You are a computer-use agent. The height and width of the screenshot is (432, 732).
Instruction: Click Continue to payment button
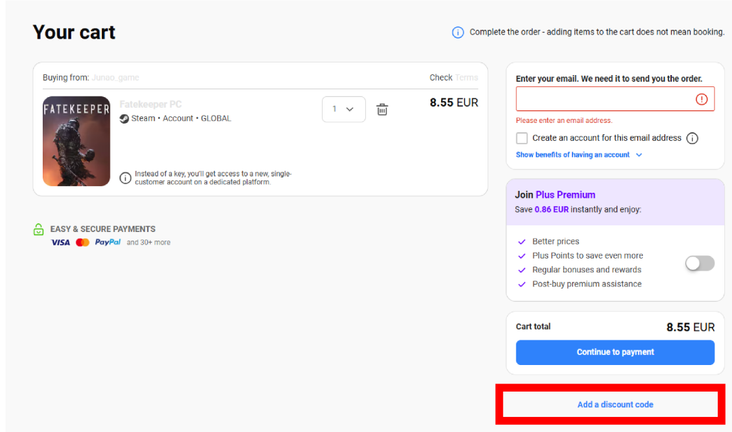(x=615, y=352)
